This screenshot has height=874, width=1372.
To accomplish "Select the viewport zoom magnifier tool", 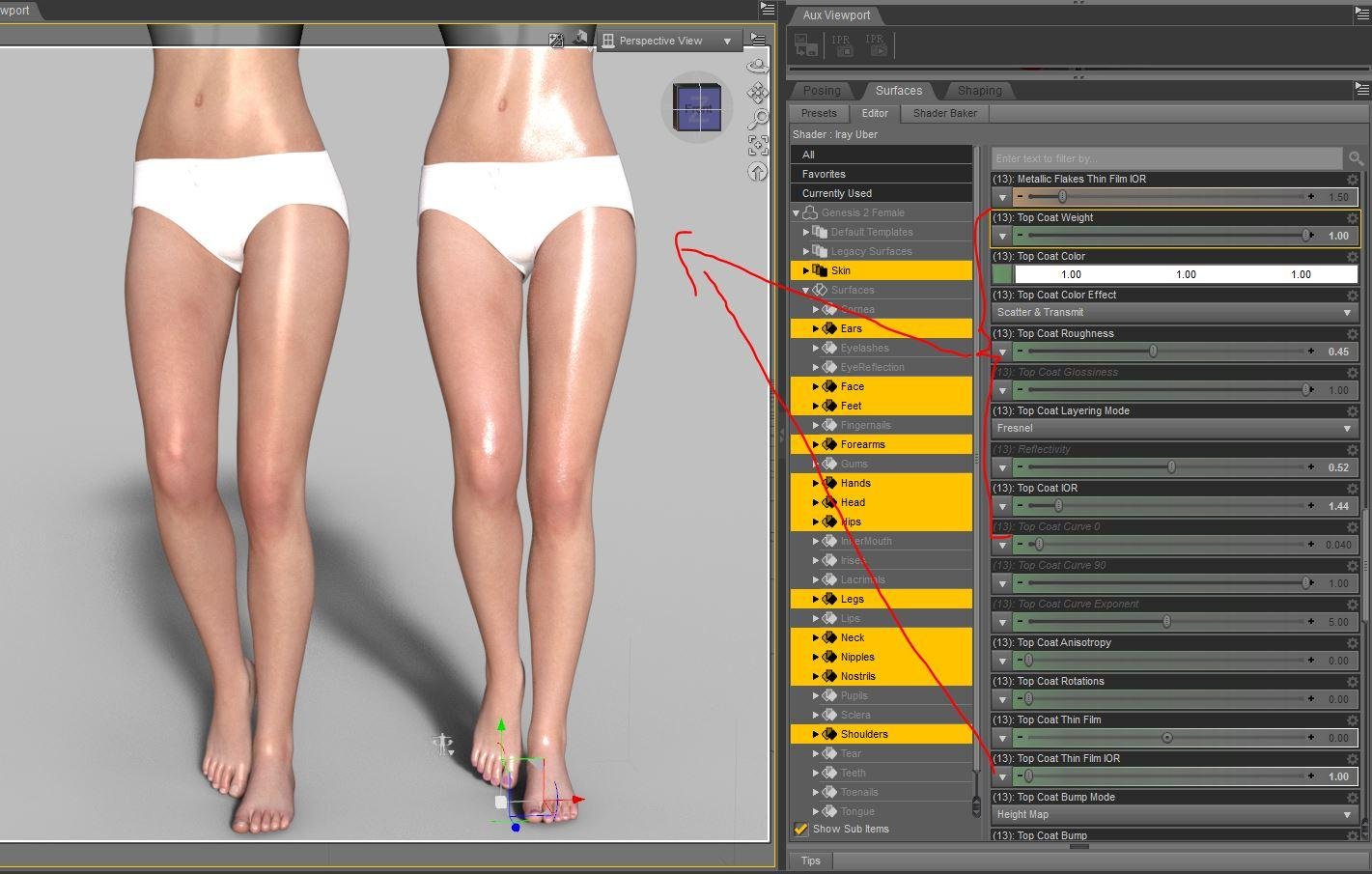I will 758,119.
